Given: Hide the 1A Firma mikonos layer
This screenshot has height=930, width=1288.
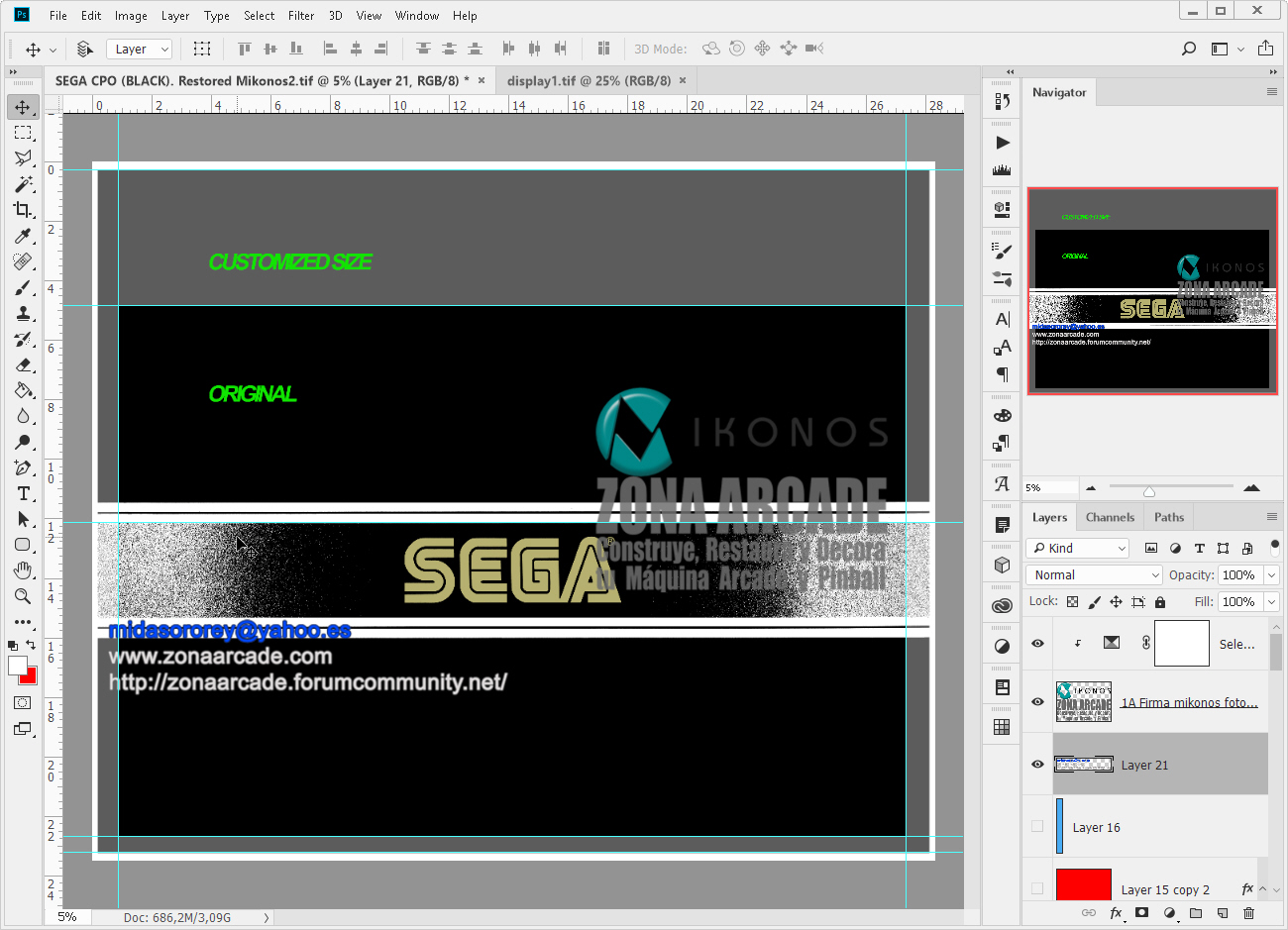Looking at the screenshot, I should point(1036,701).
